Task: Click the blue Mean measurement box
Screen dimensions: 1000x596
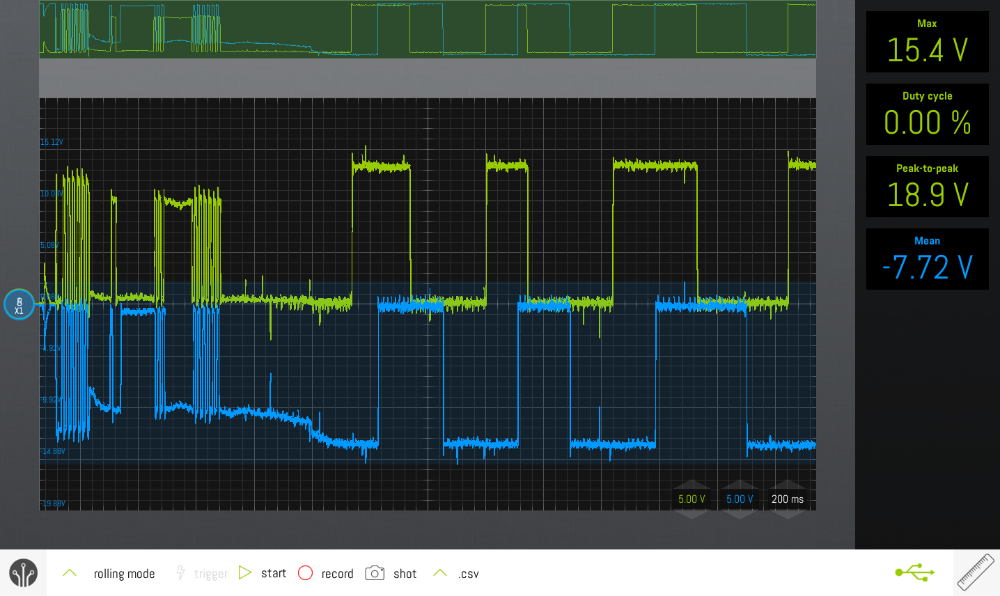Action: coord(927,259)
